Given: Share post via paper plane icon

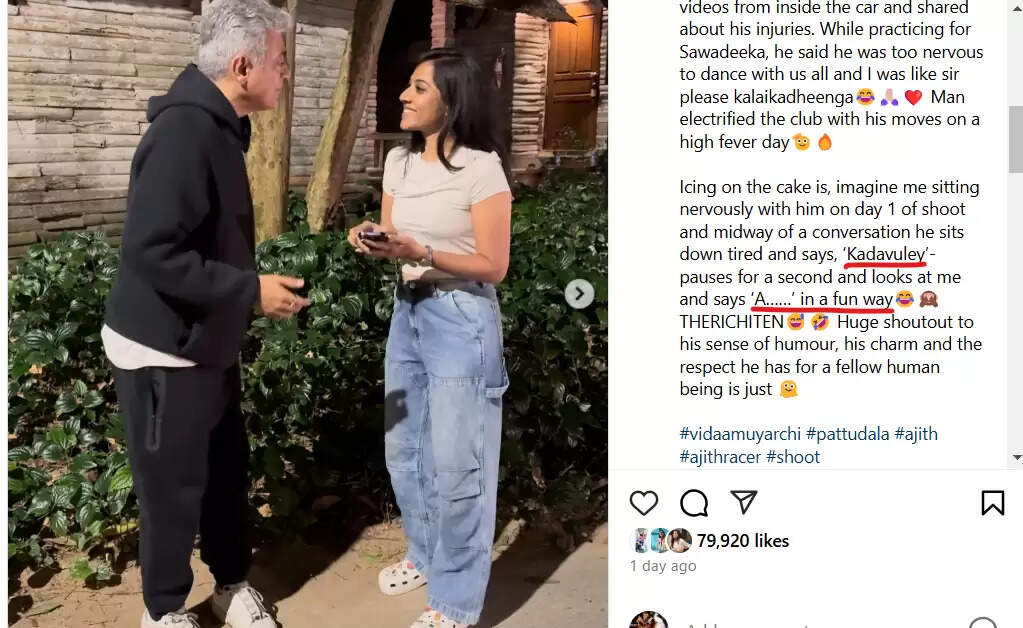Looking at the screenshot, I should coord(744,501).
